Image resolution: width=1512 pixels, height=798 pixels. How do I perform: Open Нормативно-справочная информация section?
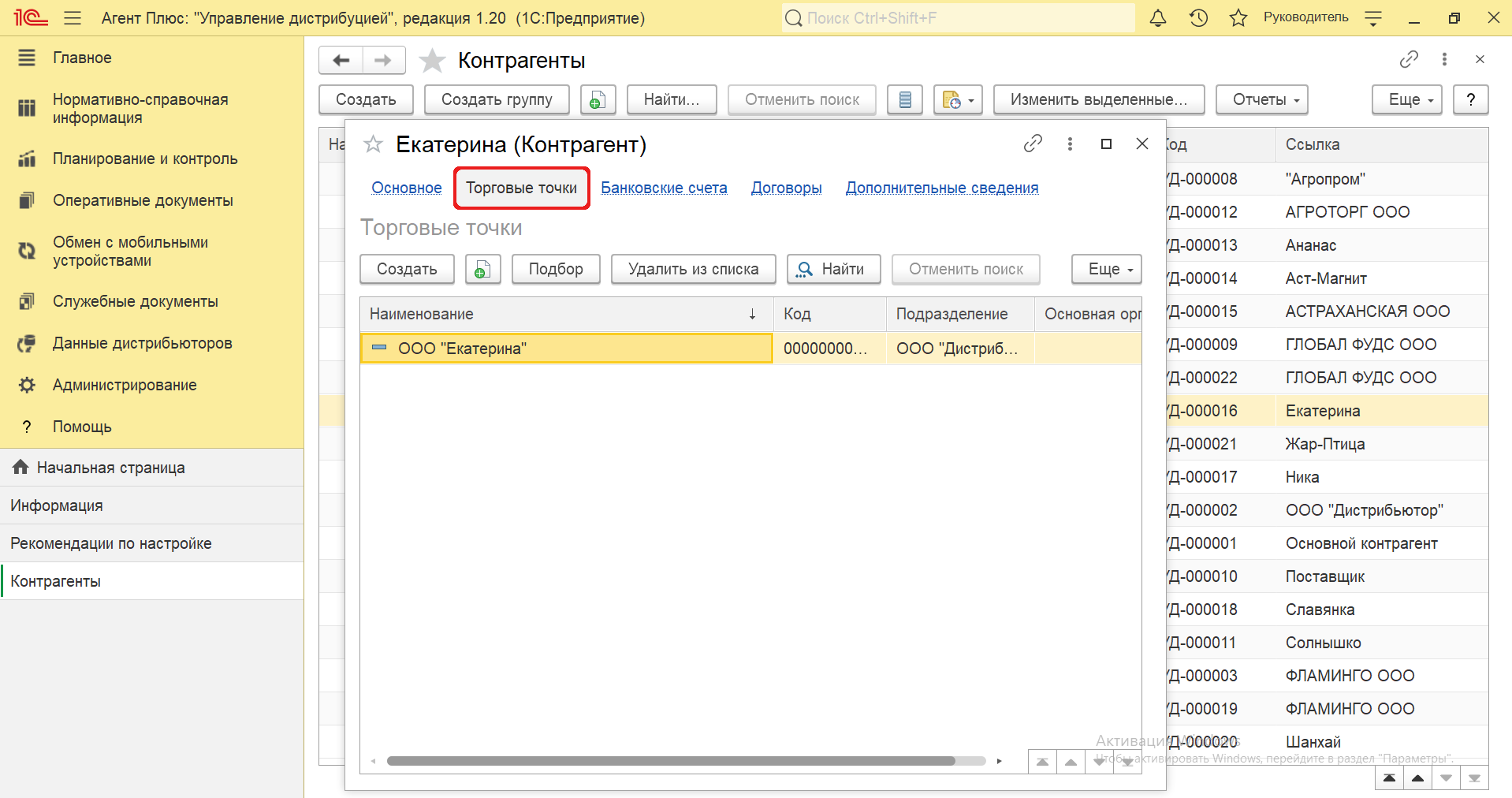click(x=151, y=108)
